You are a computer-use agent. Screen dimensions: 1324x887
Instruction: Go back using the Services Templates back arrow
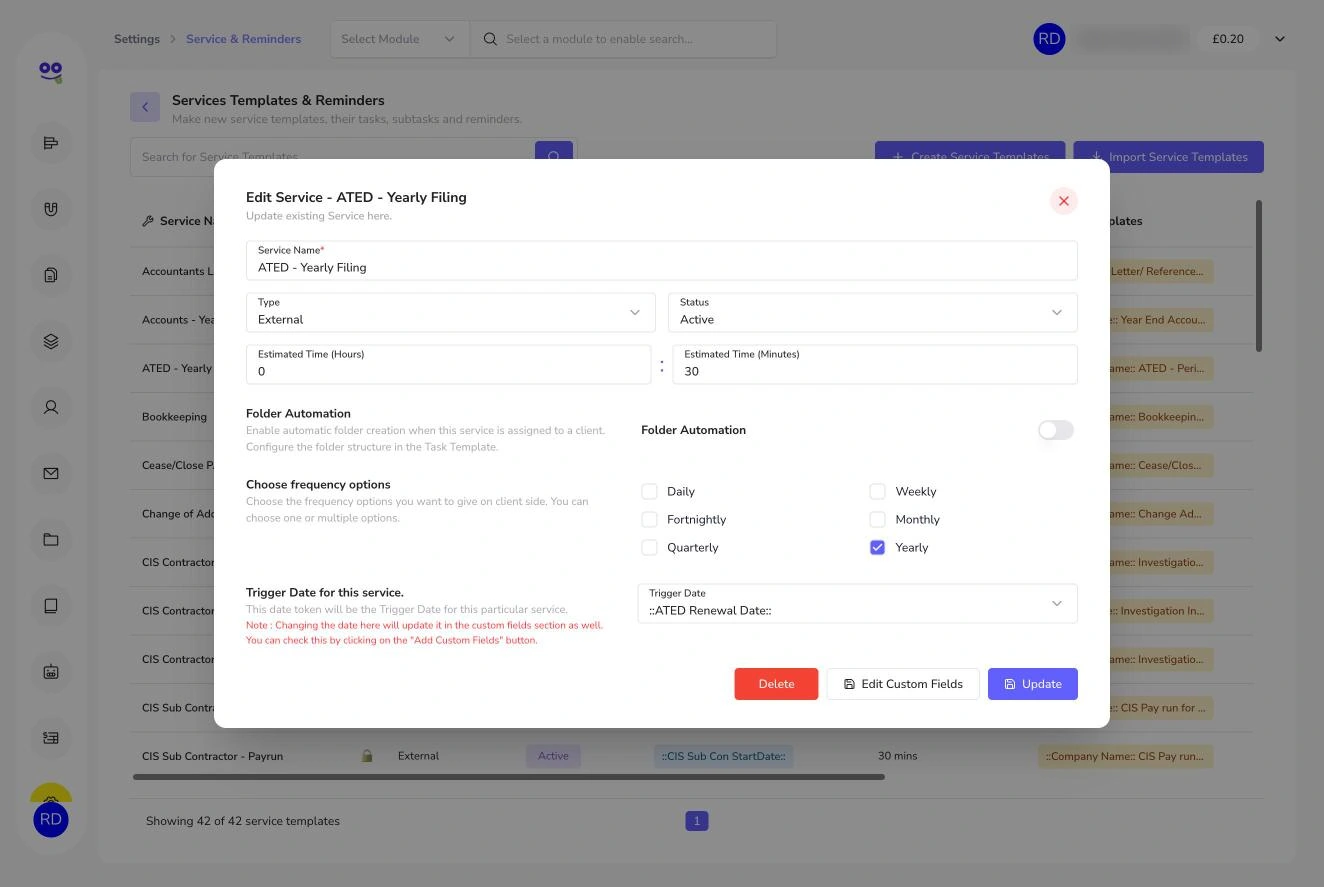point(145,107)
